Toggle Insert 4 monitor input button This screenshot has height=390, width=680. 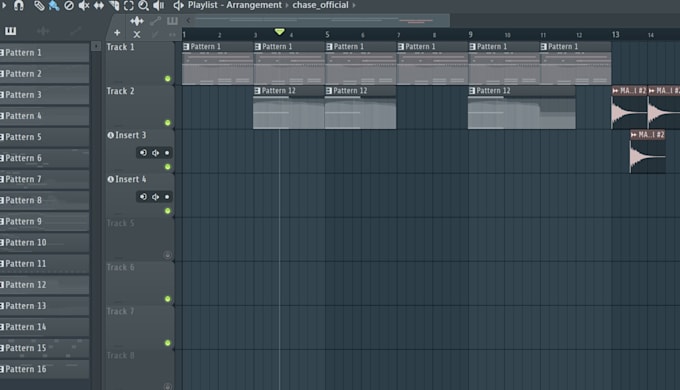click(143, 197)
